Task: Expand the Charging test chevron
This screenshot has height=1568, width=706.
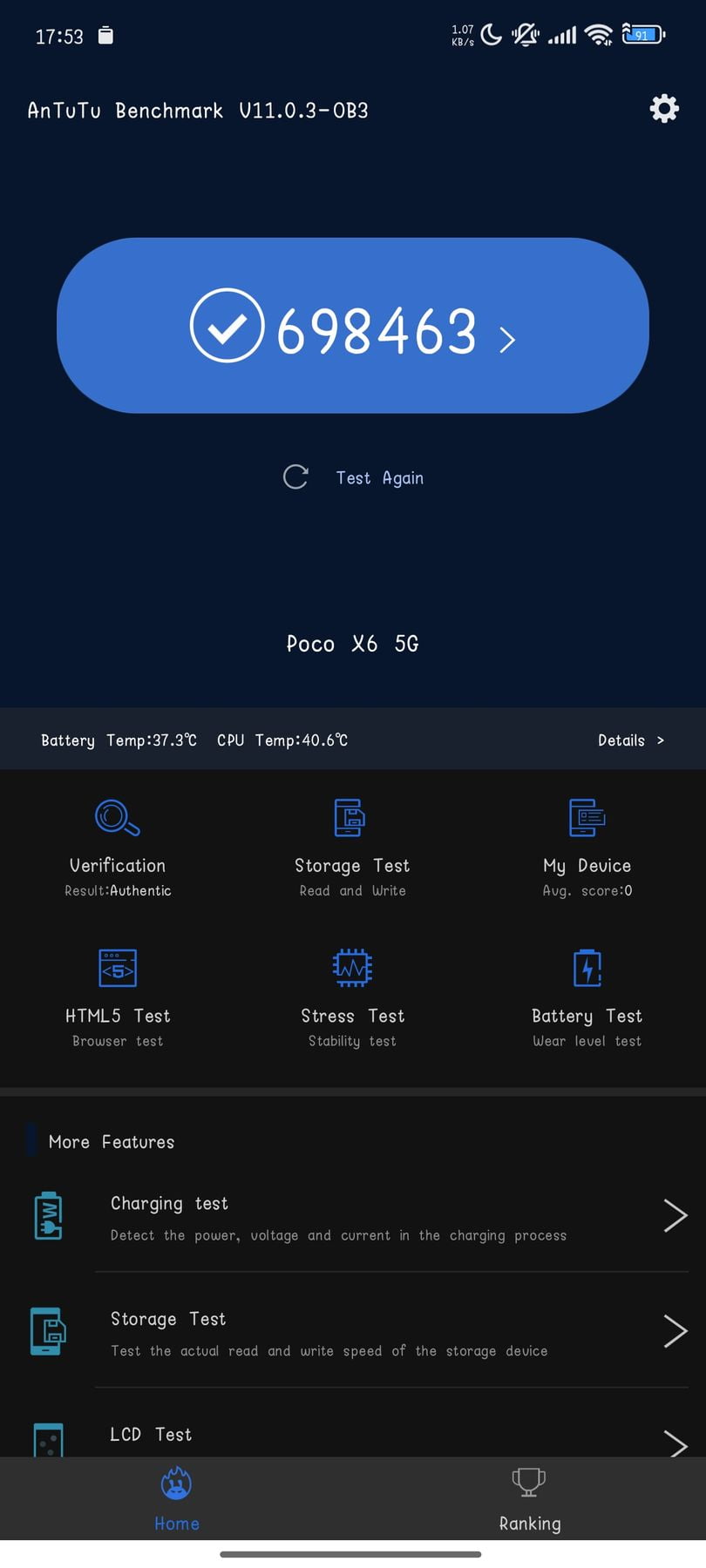Action: pyautogui.click(x=675, y=1215)
